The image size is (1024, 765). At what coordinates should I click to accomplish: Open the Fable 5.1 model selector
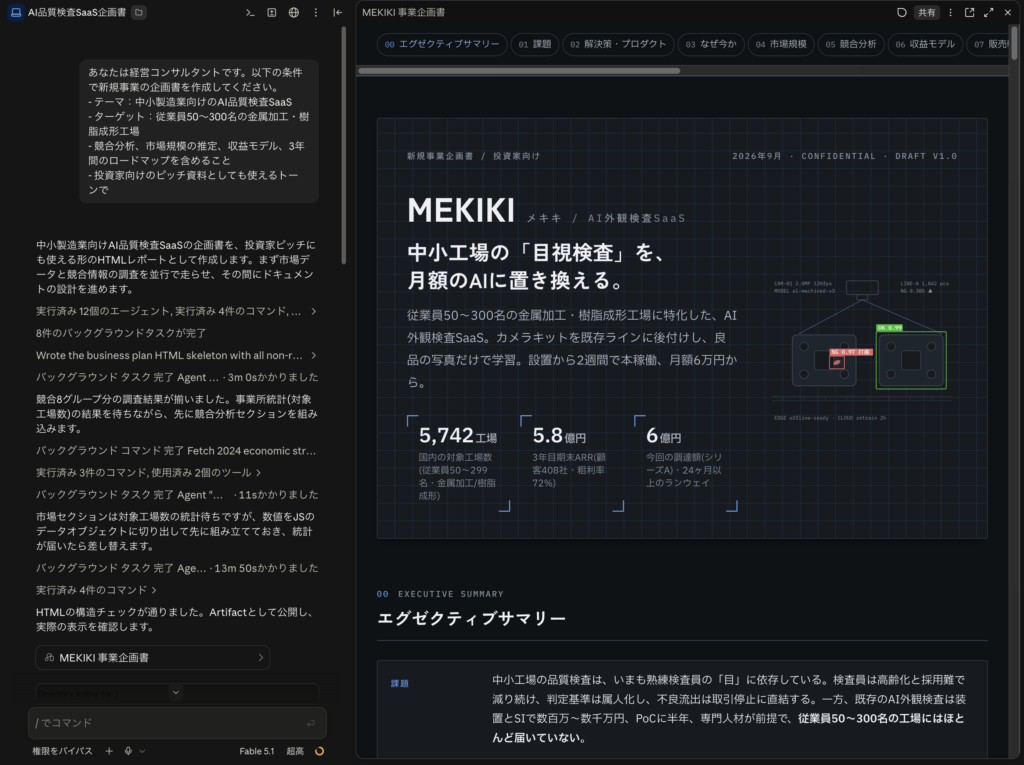[x=257, y=751]
